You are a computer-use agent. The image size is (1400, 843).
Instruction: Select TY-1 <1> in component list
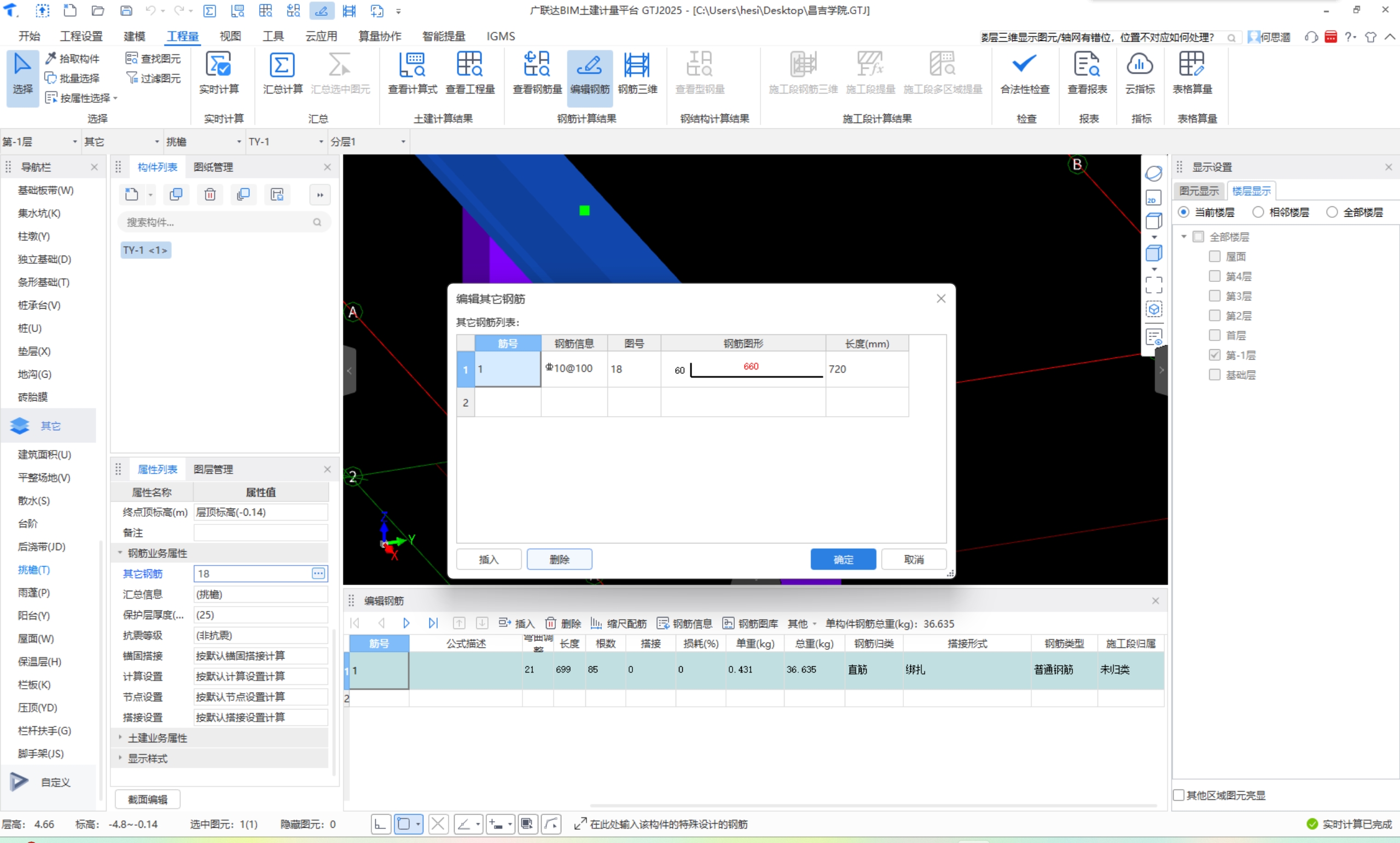[x=146, y=250]
